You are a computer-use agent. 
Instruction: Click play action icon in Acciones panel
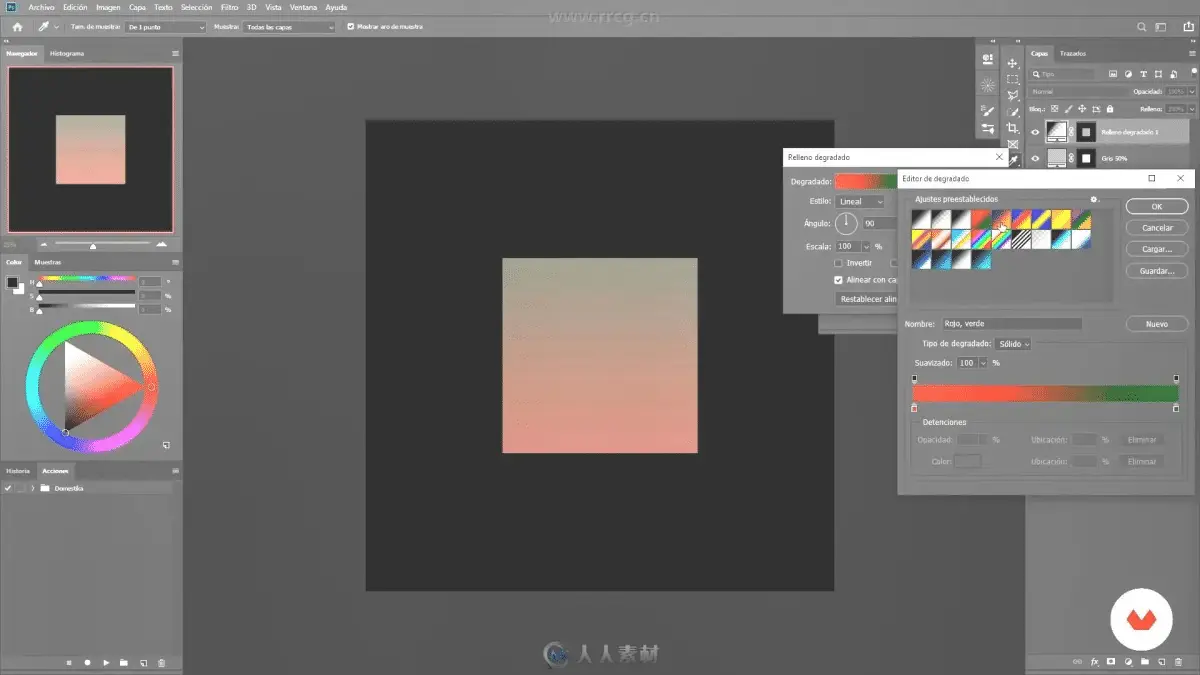coord(106,662)
